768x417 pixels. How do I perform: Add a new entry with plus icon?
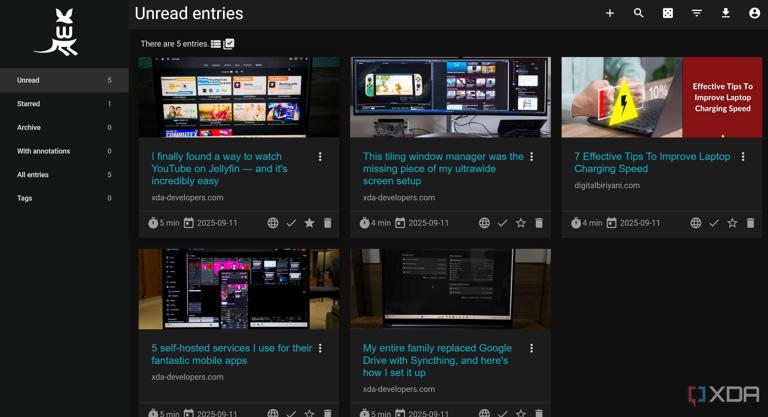610,13
